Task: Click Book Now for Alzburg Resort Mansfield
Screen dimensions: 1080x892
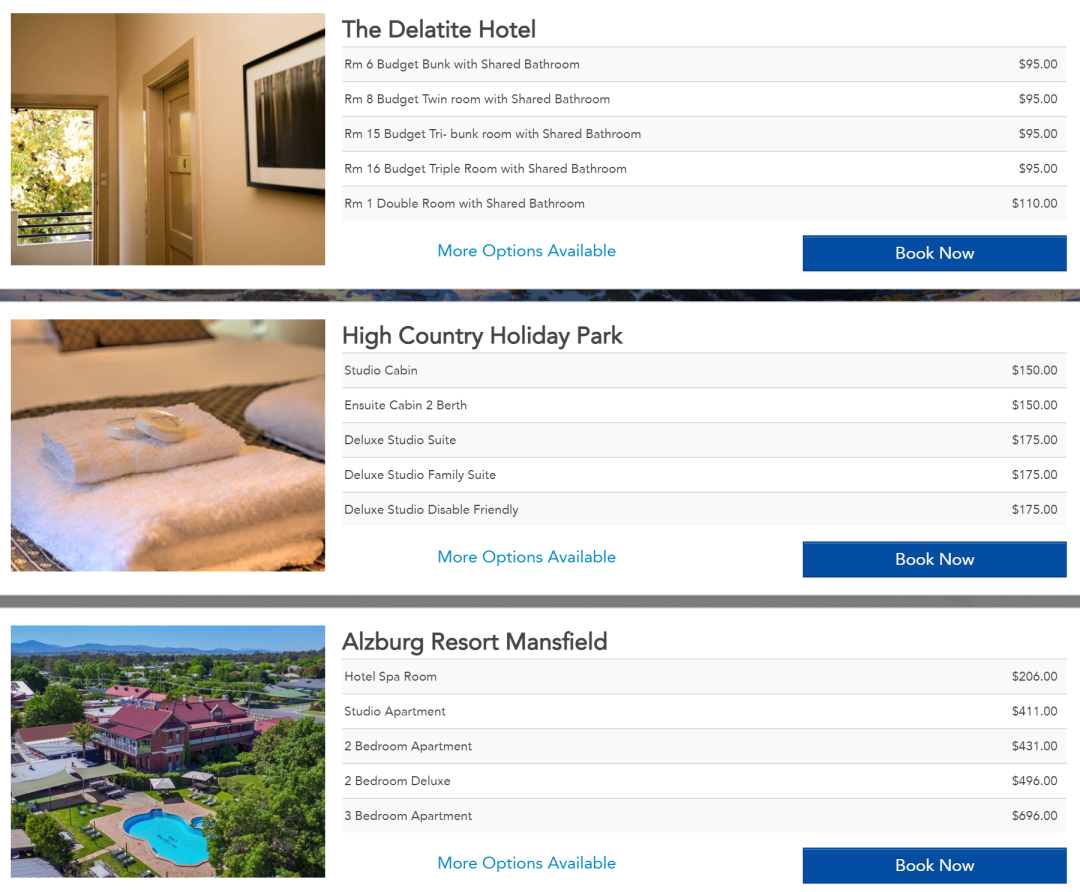Action: pyautogui.click(x=934, y=865)
